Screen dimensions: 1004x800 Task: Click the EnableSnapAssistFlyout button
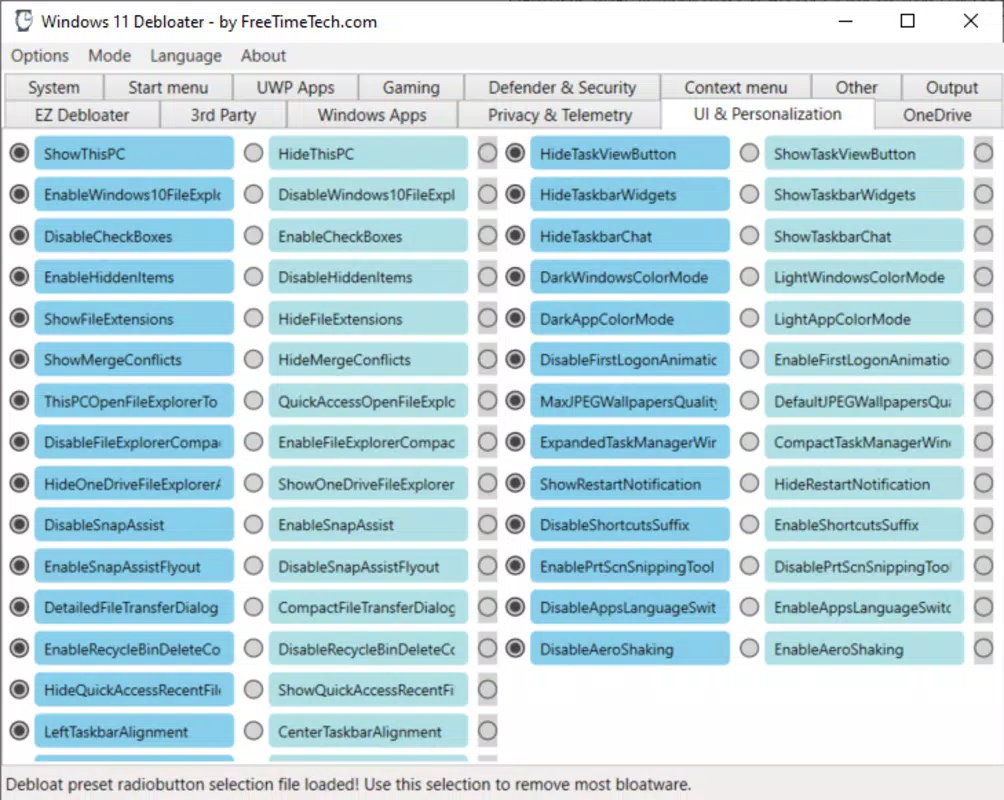134,567
